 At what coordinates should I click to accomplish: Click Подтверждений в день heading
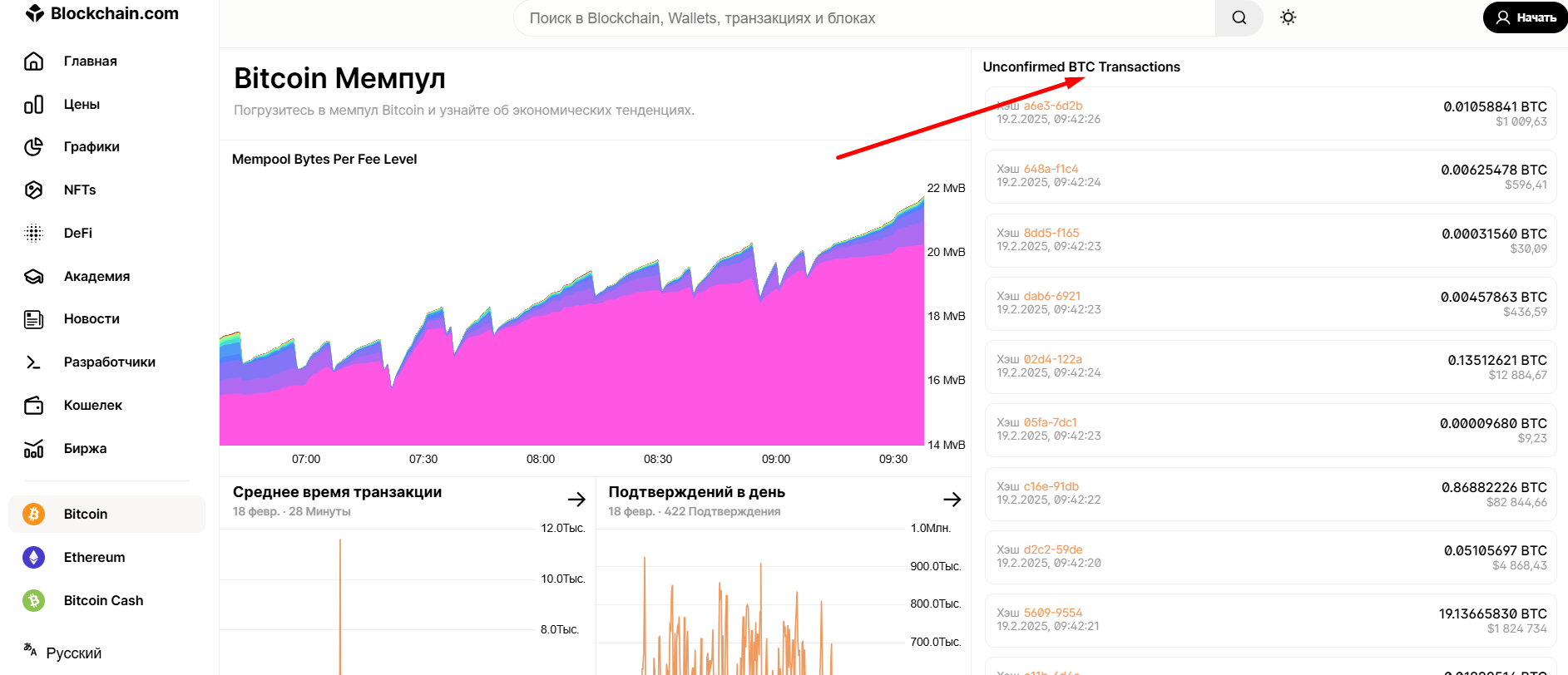point(697,492)
